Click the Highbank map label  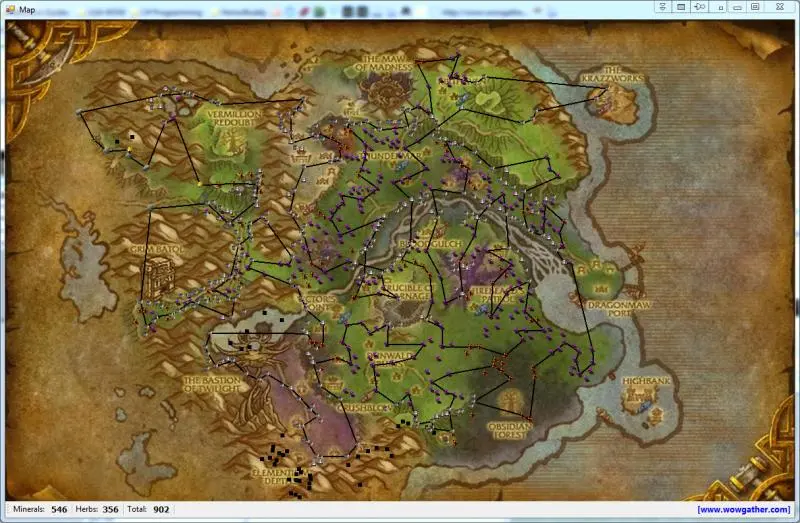point(646,381)
